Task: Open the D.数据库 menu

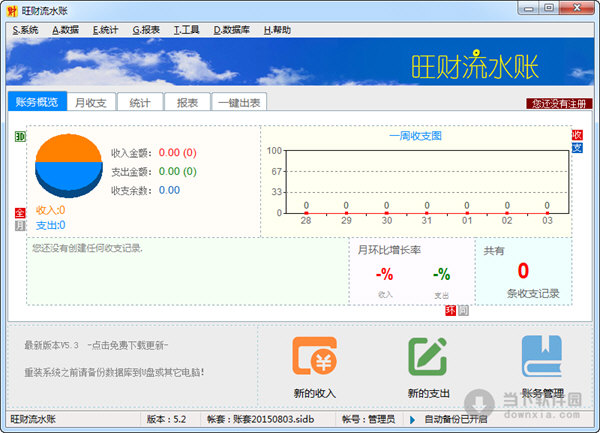Action: point(232,30)
